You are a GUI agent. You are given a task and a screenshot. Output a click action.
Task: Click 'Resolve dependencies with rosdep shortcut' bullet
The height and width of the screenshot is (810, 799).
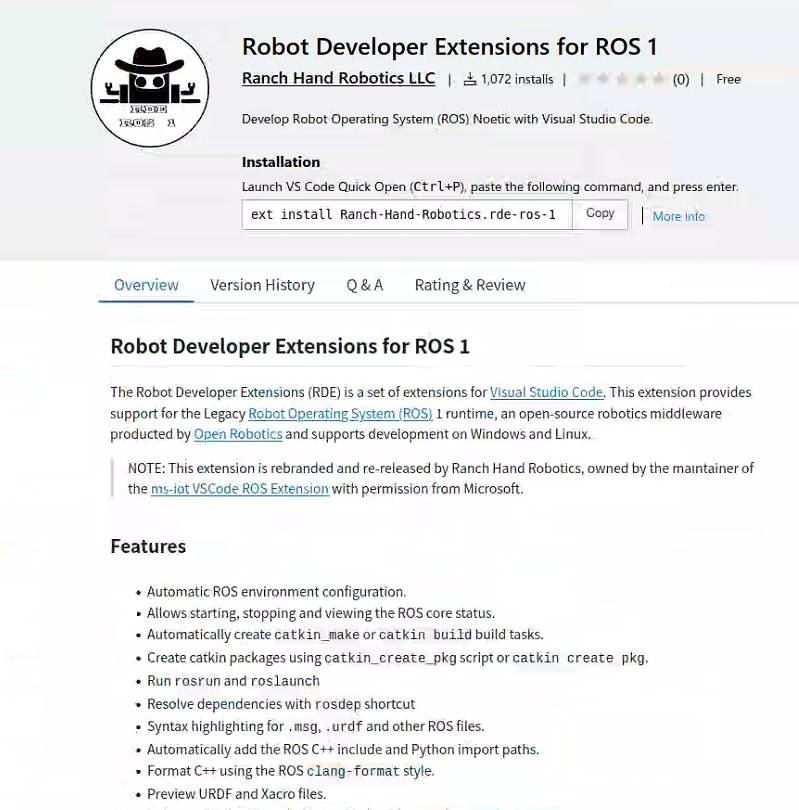click(281, 704)
